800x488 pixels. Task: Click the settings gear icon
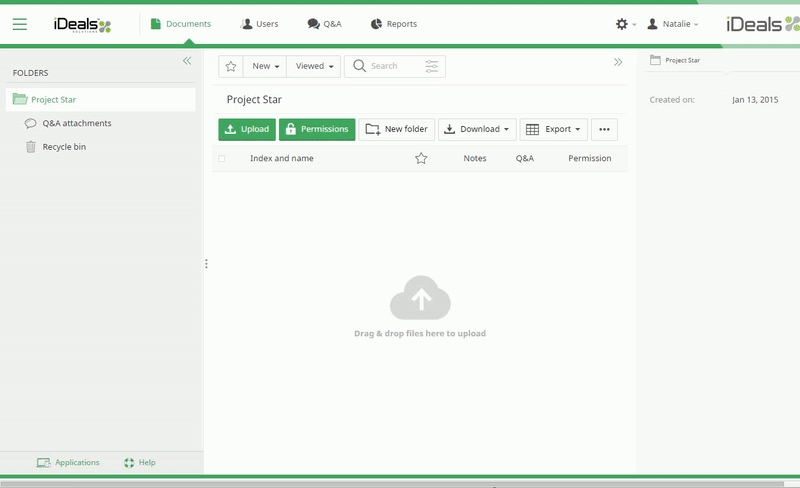[x=622, y=24]
